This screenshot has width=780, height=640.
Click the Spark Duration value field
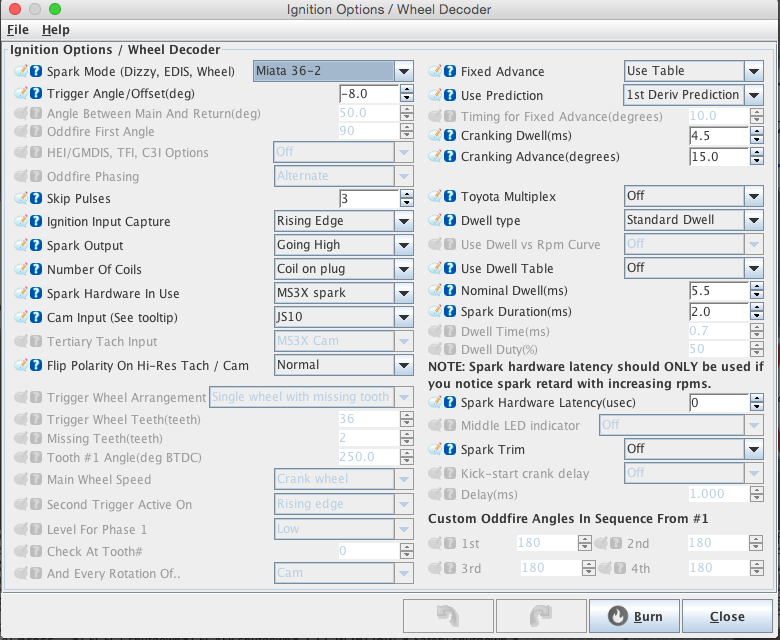tap(719, 312)
